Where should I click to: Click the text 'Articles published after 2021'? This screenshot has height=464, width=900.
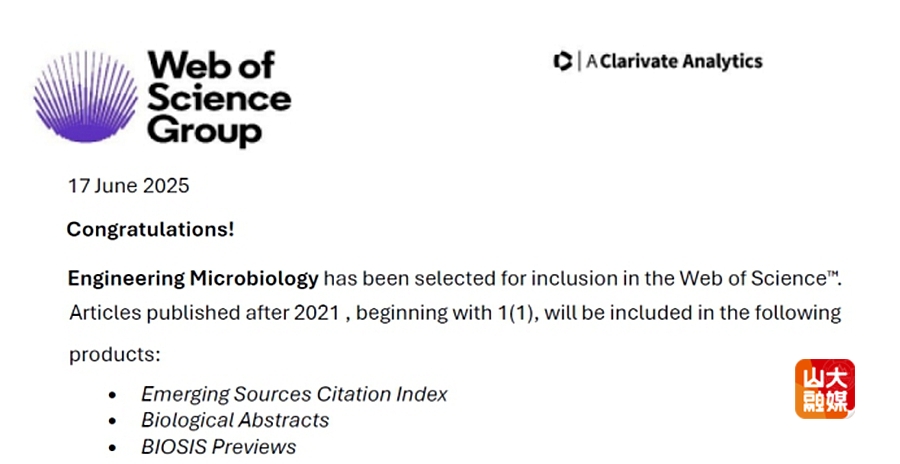click(204, 313)
